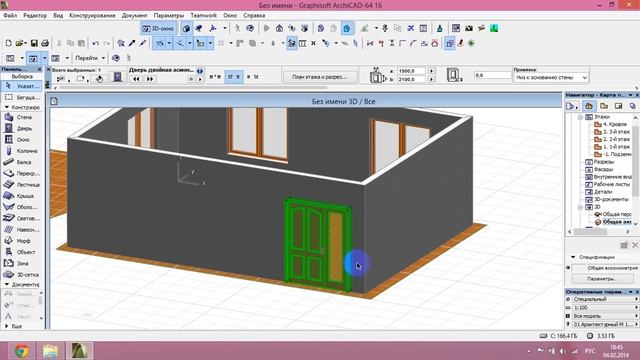Screen dimensions: 640x360
Task: Toggle the highlighted 3D window icon in third row
Action: pos(33,58)
